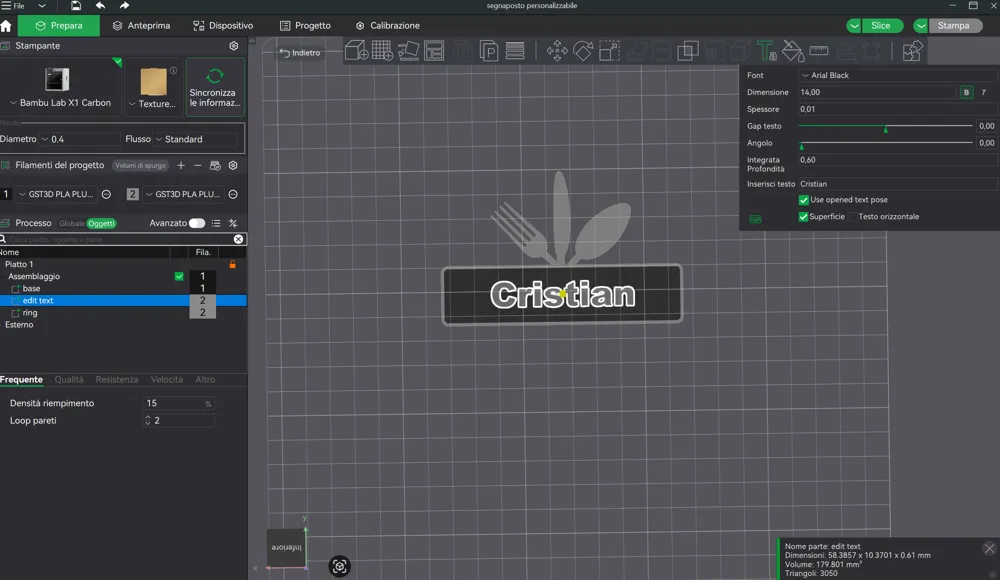
Task: Click the Auto orient toolbar icon
Action: click(x=408, y=50)
